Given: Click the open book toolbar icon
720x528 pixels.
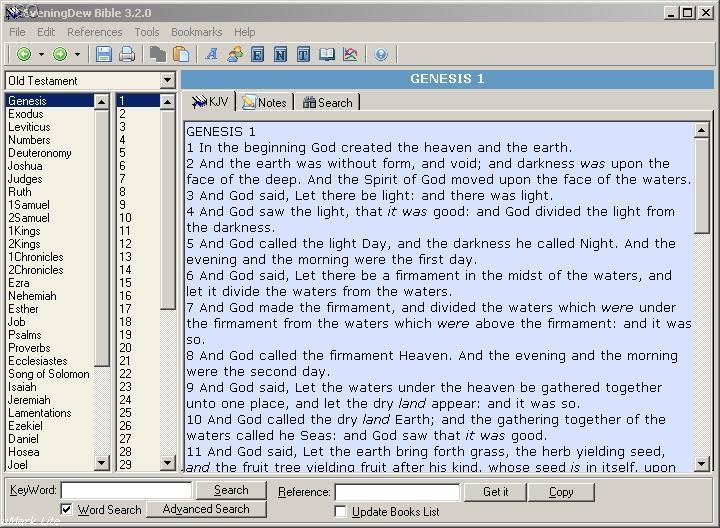Looking at the screenshot, I should tap(327, 54).
